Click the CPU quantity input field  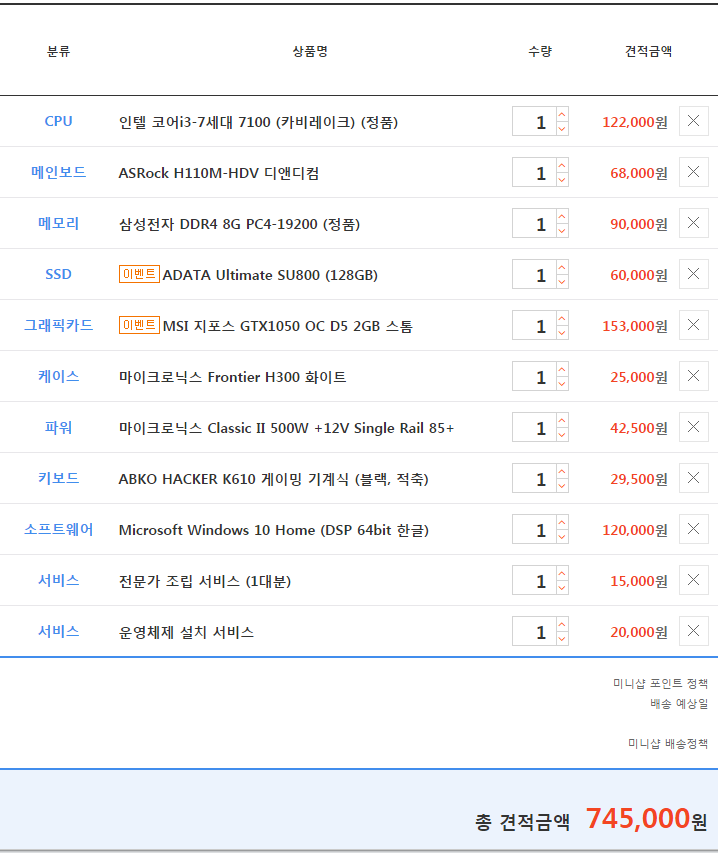534,121
